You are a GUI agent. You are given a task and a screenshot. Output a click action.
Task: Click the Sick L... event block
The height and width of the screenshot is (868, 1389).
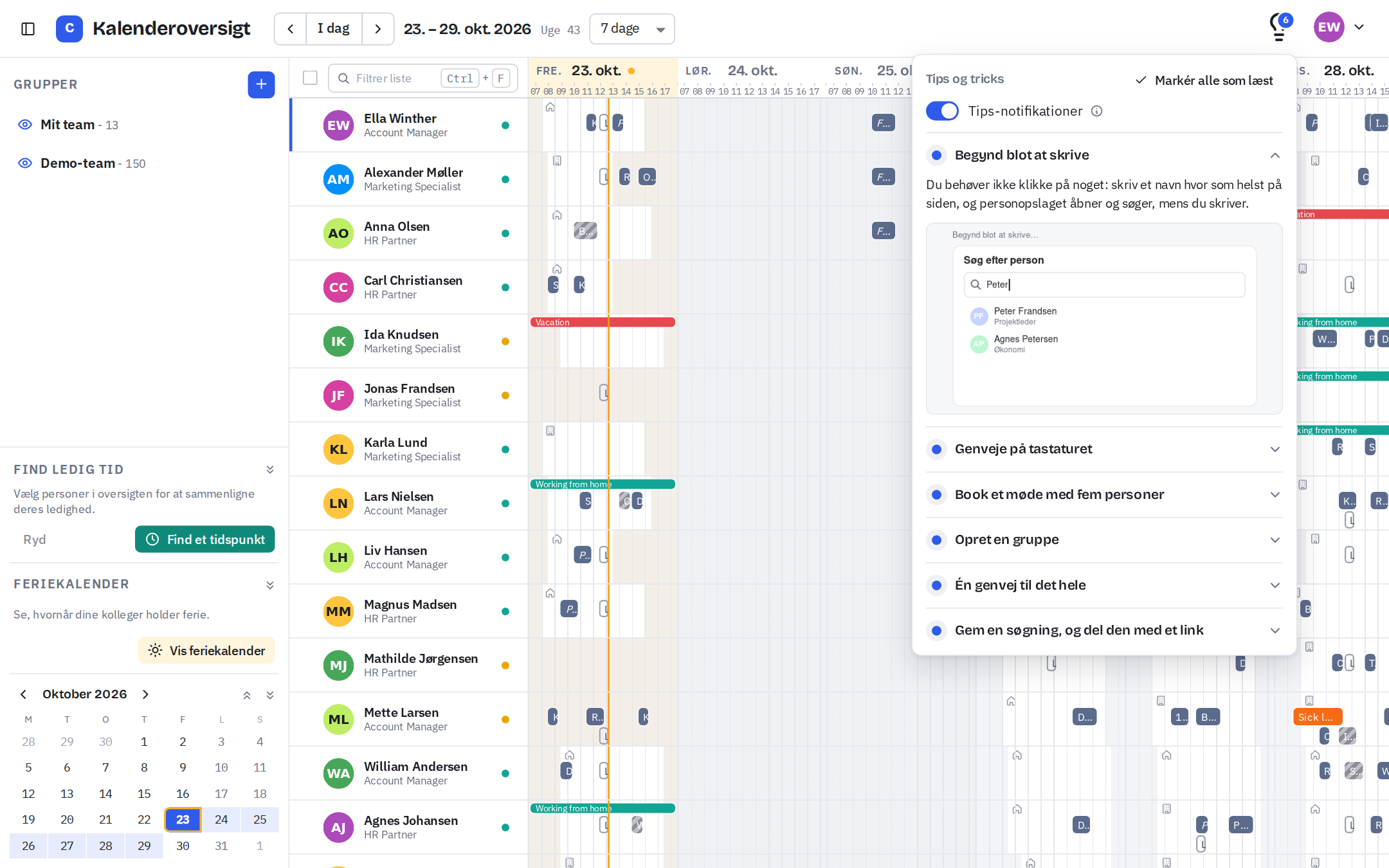(x=1317, y=717)
